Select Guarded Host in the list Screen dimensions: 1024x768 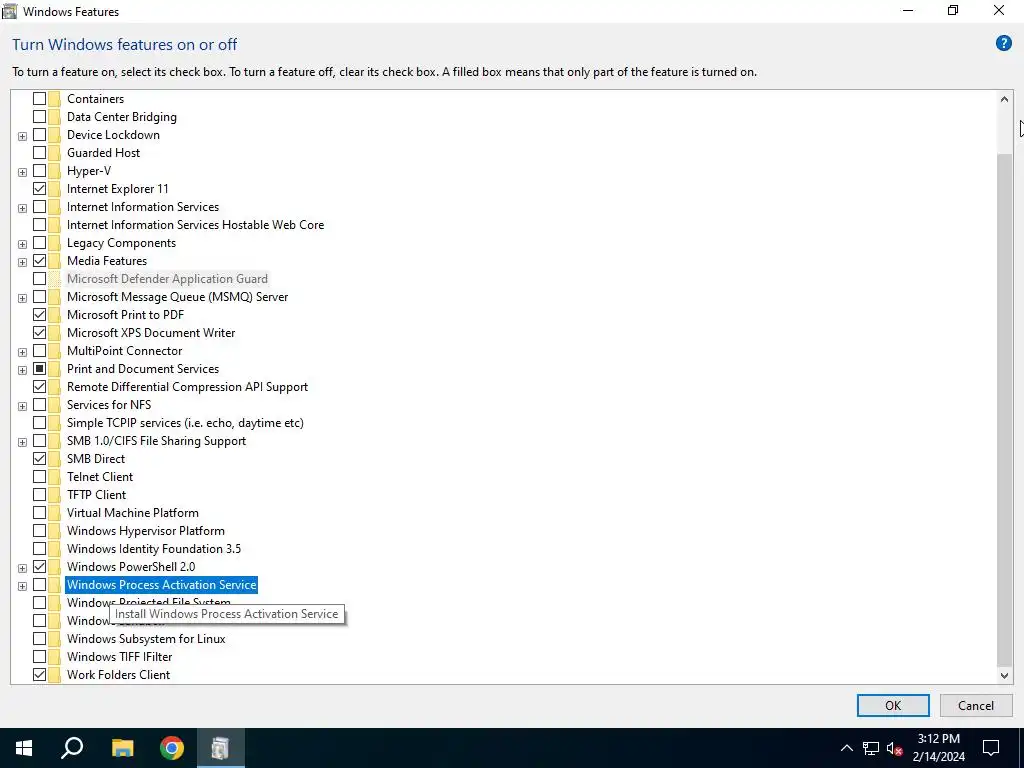pyautogui.click(x=103, y=153)
